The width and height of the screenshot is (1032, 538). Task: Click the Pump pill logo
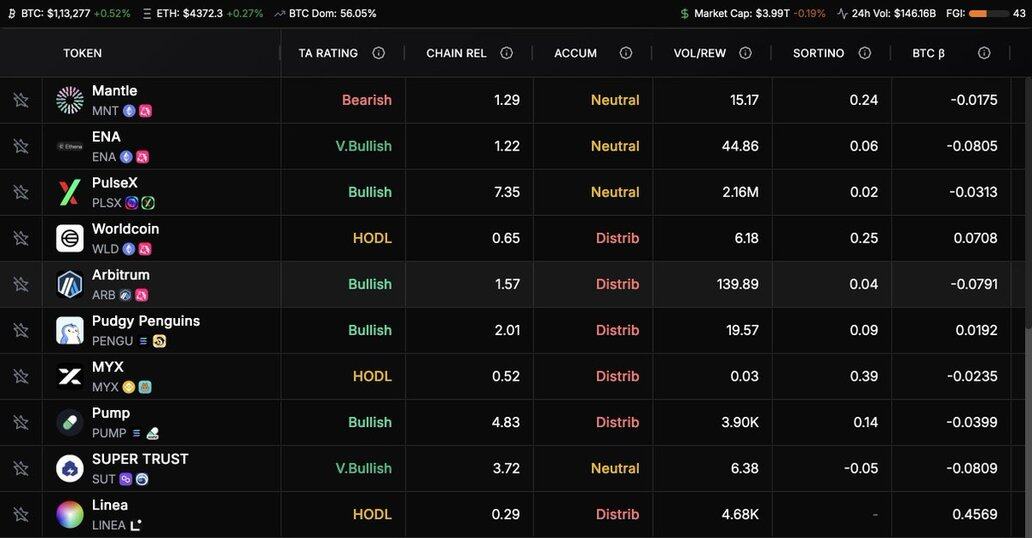pyautogui.click(x=70, y=423)
